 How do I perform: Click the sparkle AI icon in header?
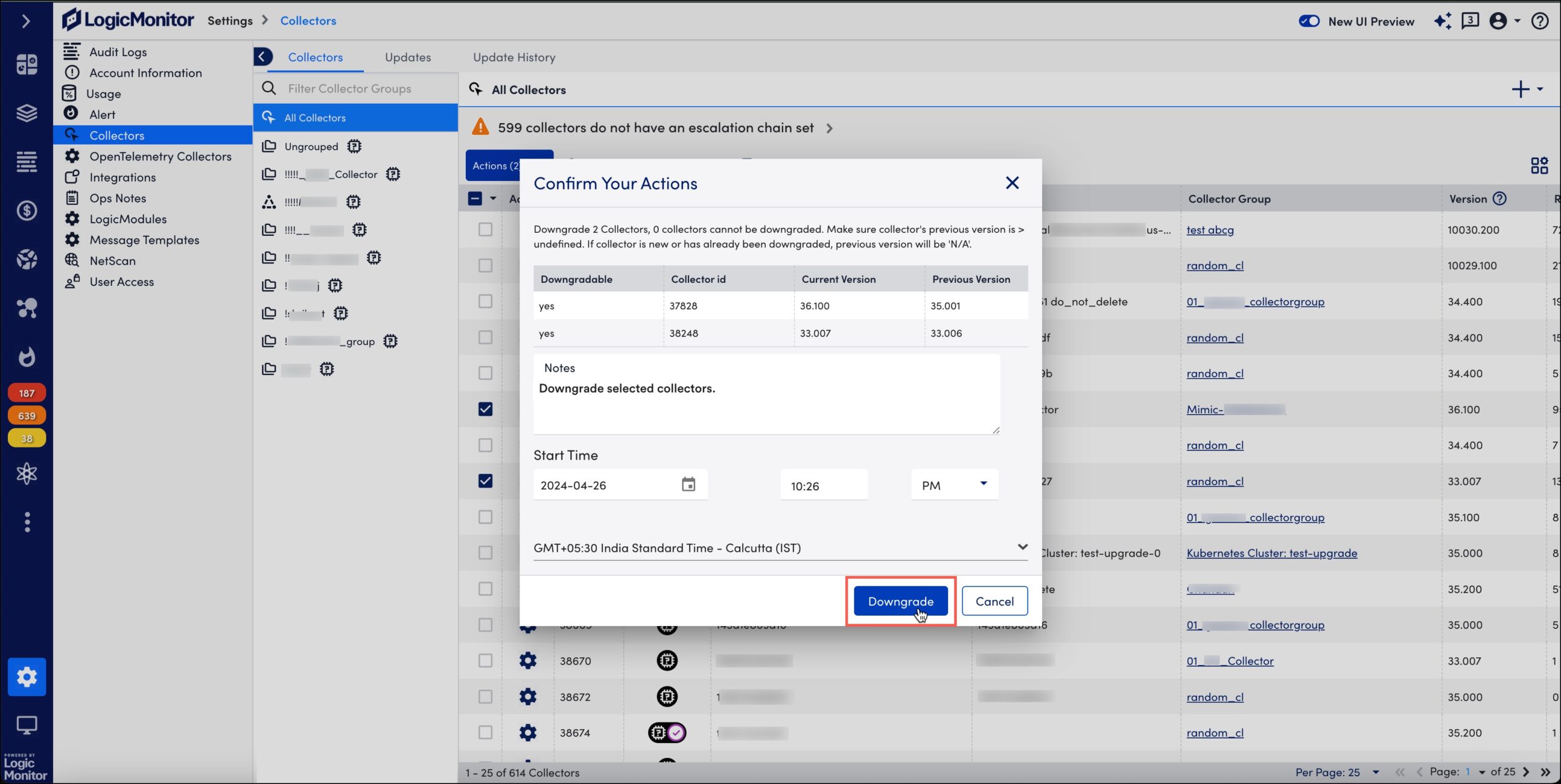(1443, 21)
